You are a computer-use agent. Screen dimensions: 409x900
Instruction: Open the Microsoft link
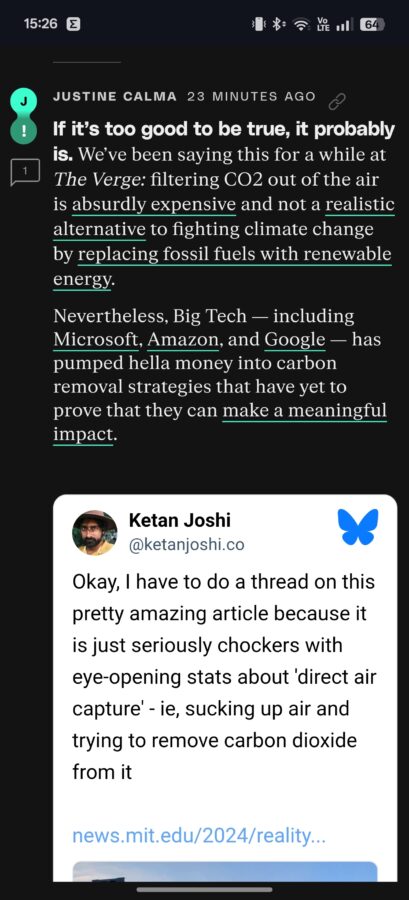coord(96,340)
